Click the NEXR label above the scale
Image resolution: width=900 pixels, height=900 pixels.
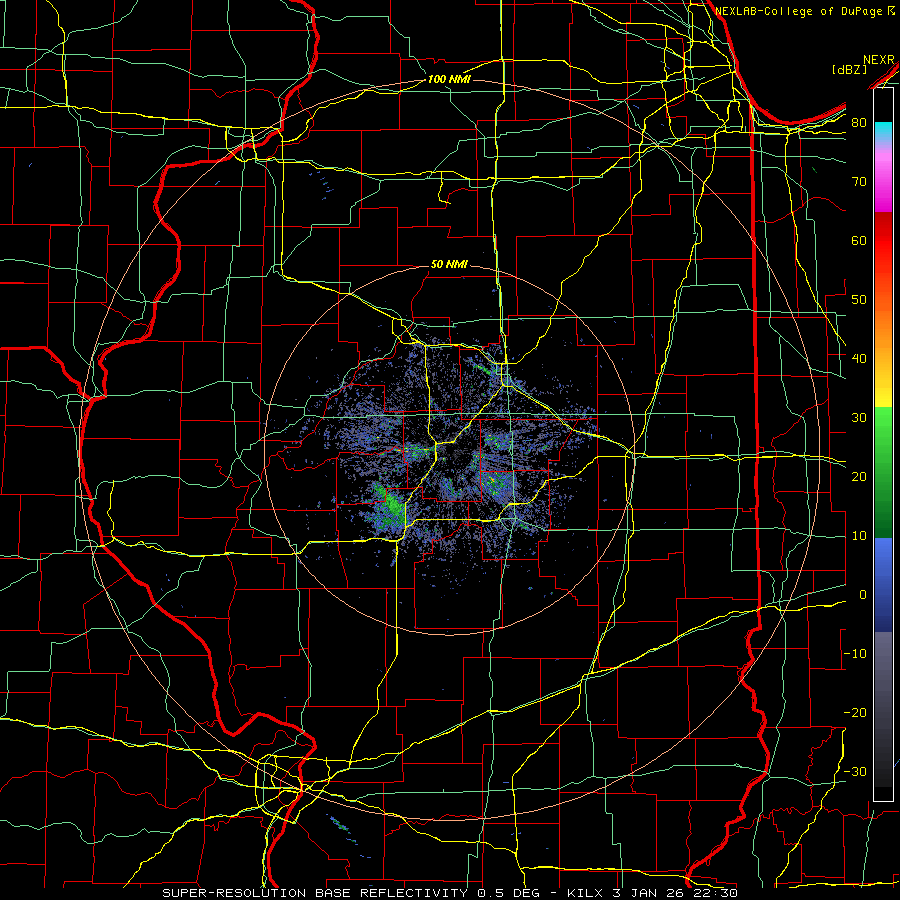click(x=879, y=60)
